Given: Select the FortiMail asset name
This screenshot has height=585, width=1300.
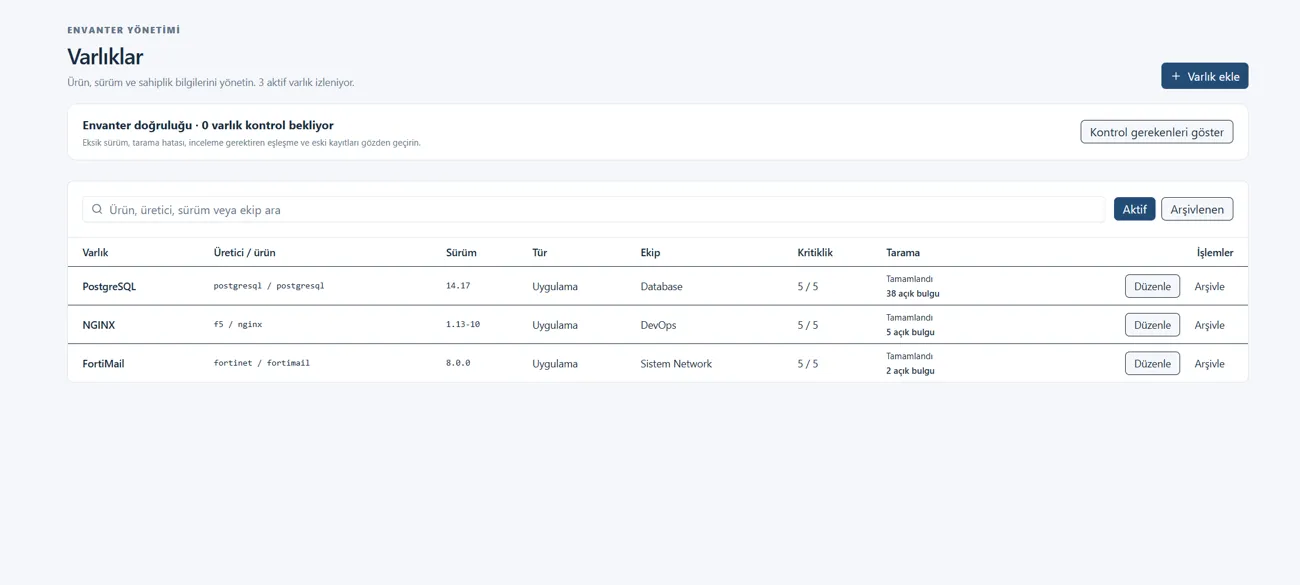Looking at the screenshot, I should click(103, 364).
